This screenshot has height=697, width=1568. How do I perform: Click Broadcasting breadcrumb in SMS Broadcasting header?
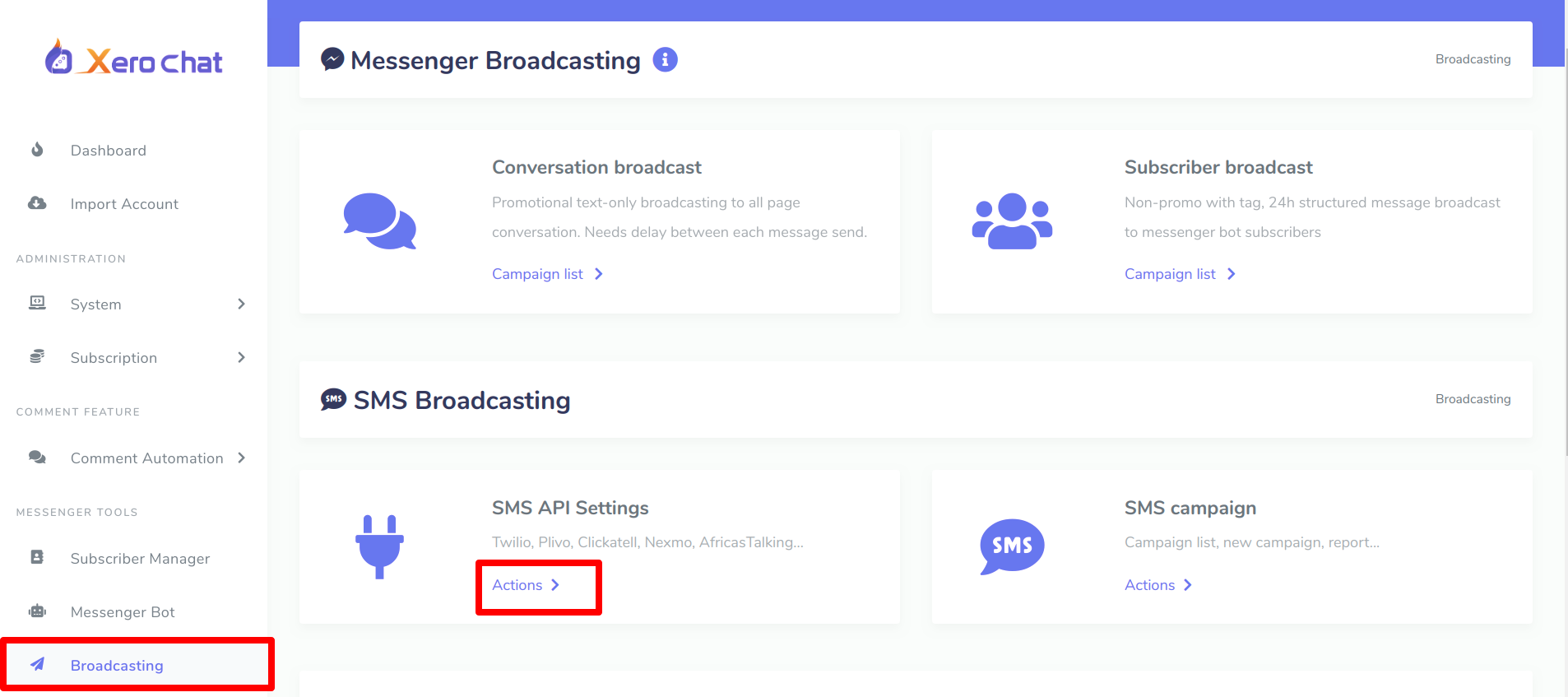pos(1473,399)
